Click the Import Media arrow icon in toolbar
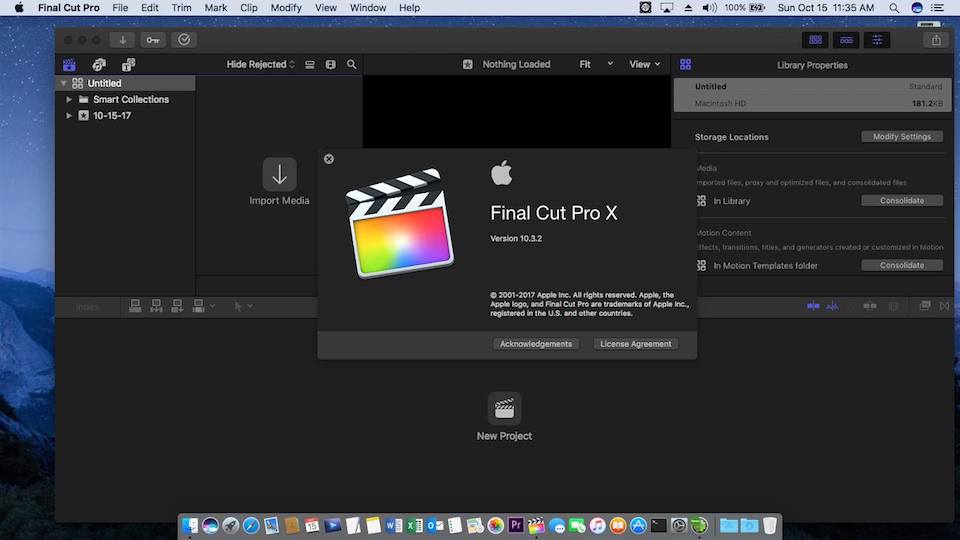 [x=123, y=40]
